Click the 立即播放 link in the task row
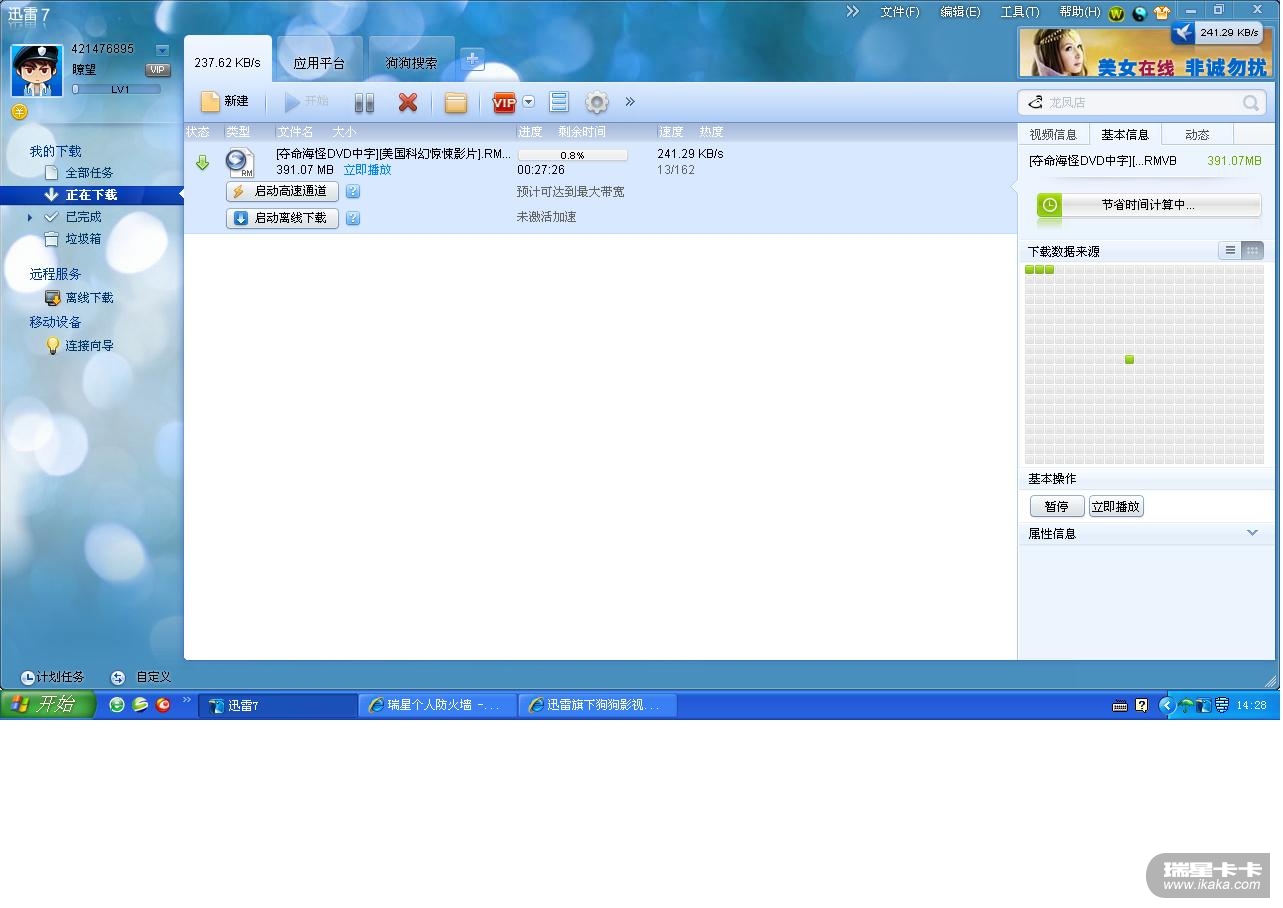Viewport: 1283px width, 908px height. coord(368,170)
